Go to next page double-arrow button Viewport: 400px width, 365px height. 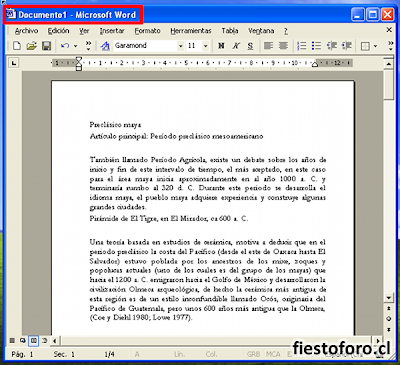click(389, 329)
